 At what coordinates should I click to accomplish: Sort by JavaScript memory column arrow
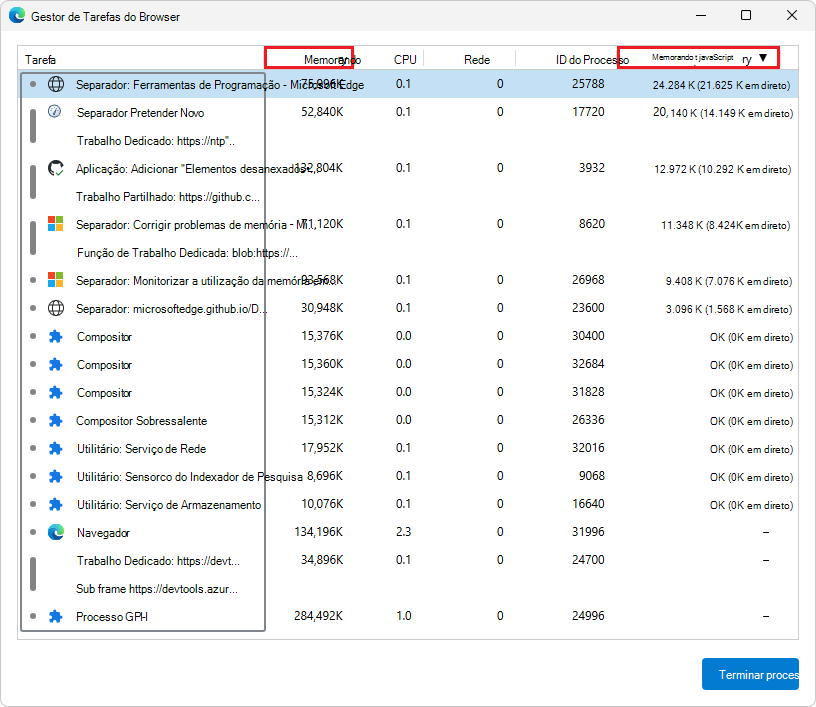pyautogui.click(x=763, y=59)
